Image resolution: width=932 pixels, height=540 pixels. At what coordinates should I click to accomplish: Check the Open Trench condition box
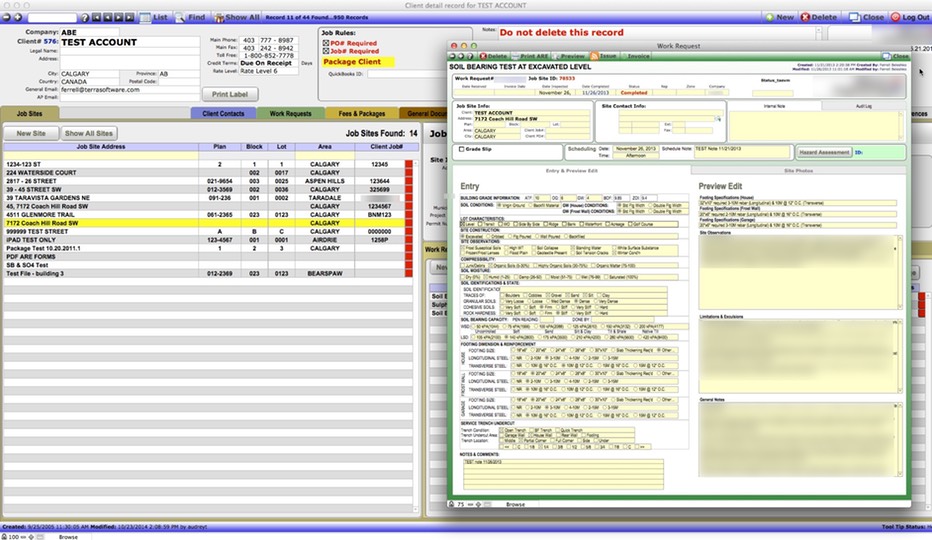(x=502, y=430)
